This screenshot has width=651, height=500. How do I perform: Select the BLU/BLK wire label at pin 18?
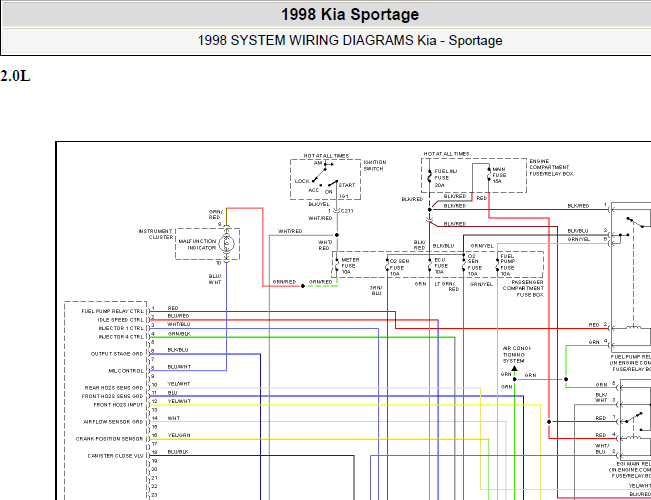[x=178, y=452]
